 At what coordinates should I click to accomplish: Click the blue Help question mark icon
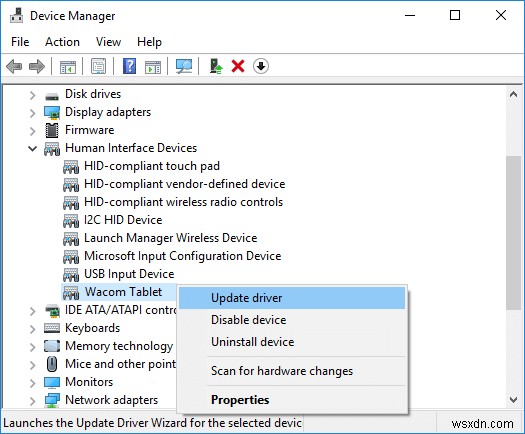pos(129,66)
